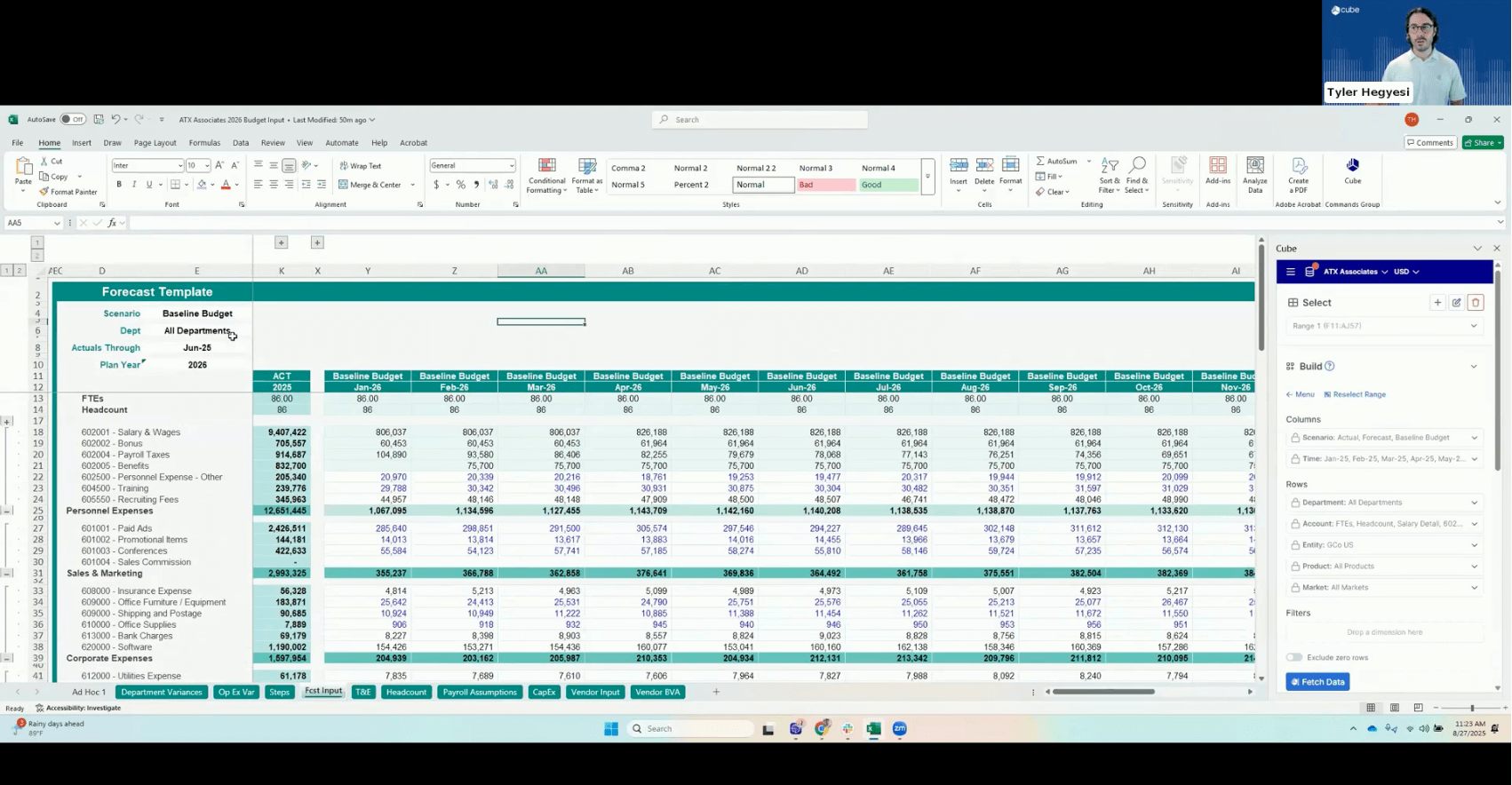Toggle AutoSave switch
Viewport: 1512px width, 785px height.
(73, 119)
